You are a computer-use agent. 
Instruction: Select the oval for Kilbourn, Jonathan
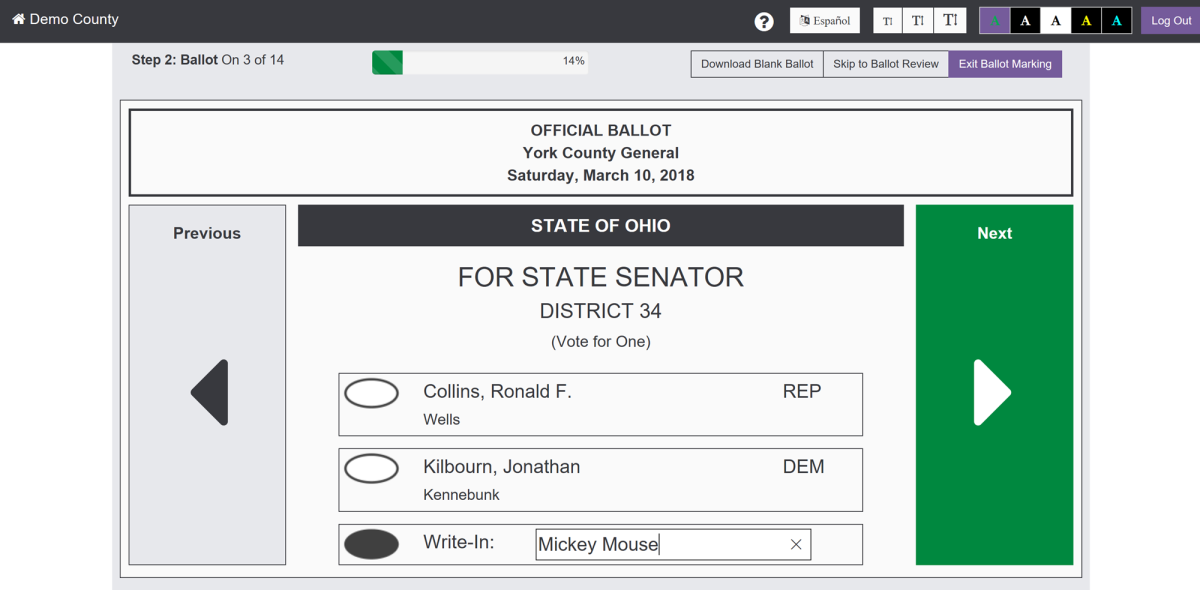click(x=371, y=468)
